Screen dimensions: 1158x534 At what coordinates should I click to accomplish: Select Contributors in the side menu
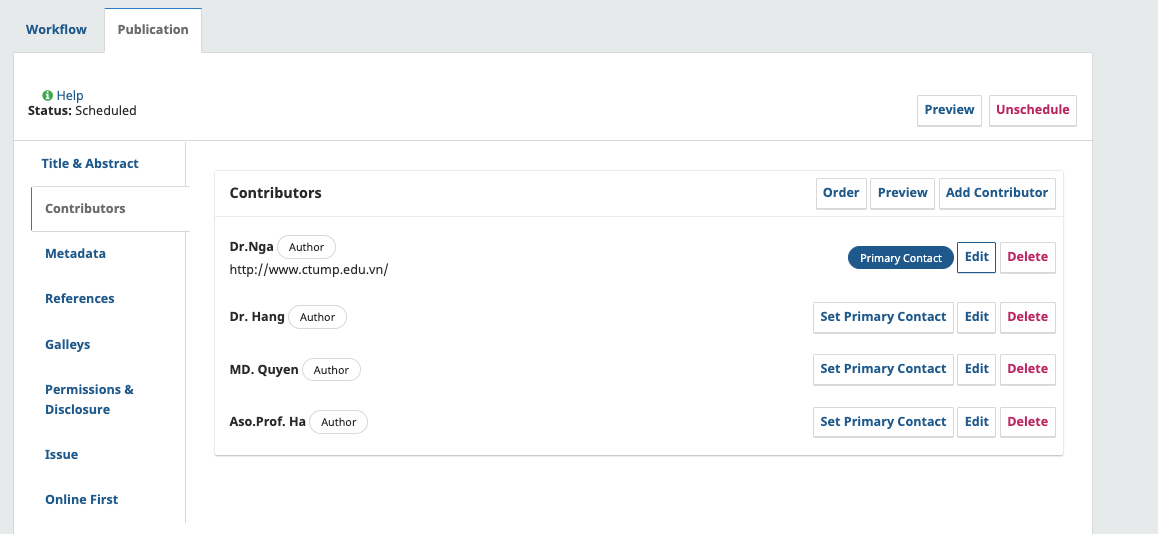85,209
